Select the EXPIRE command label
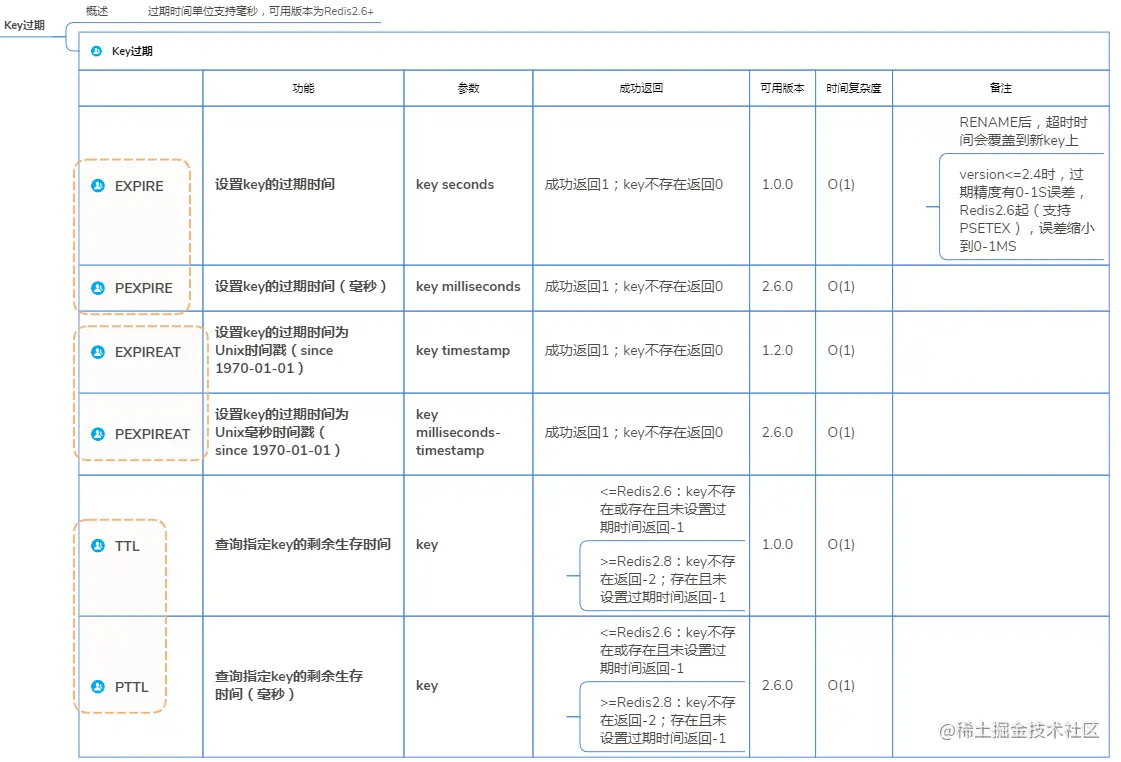 point(139,186)
